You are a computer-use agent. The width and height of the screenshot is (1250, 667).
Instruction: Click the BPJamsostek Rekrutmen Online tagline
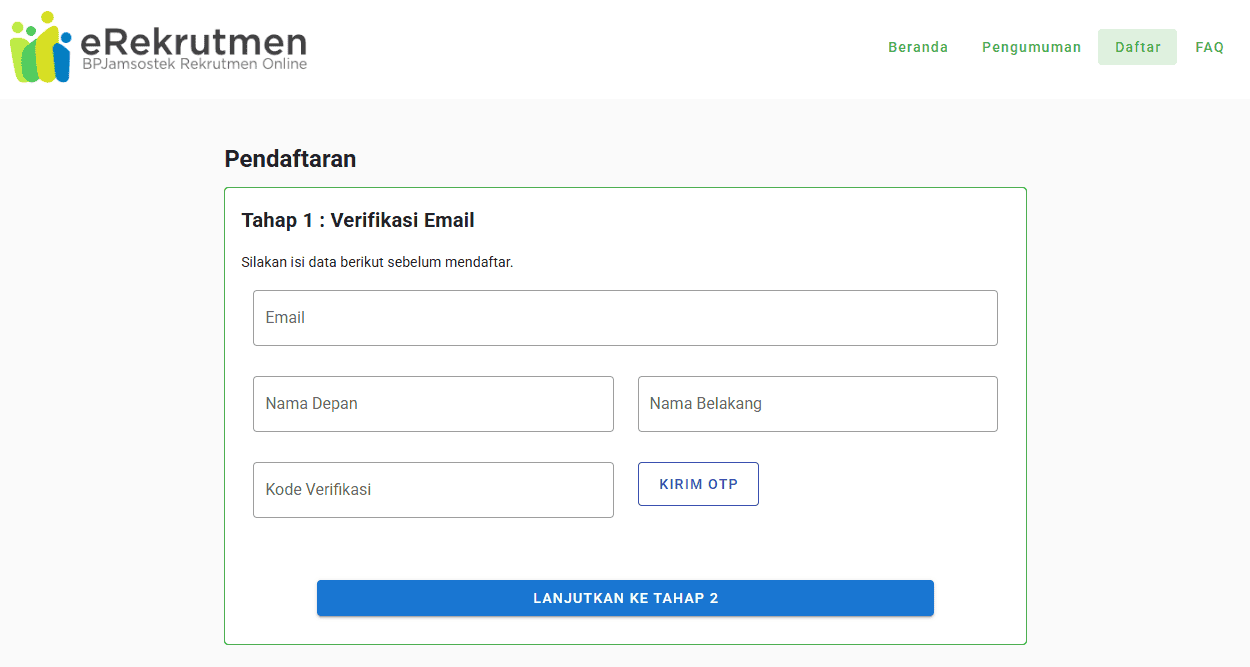[x=194, y=64]
